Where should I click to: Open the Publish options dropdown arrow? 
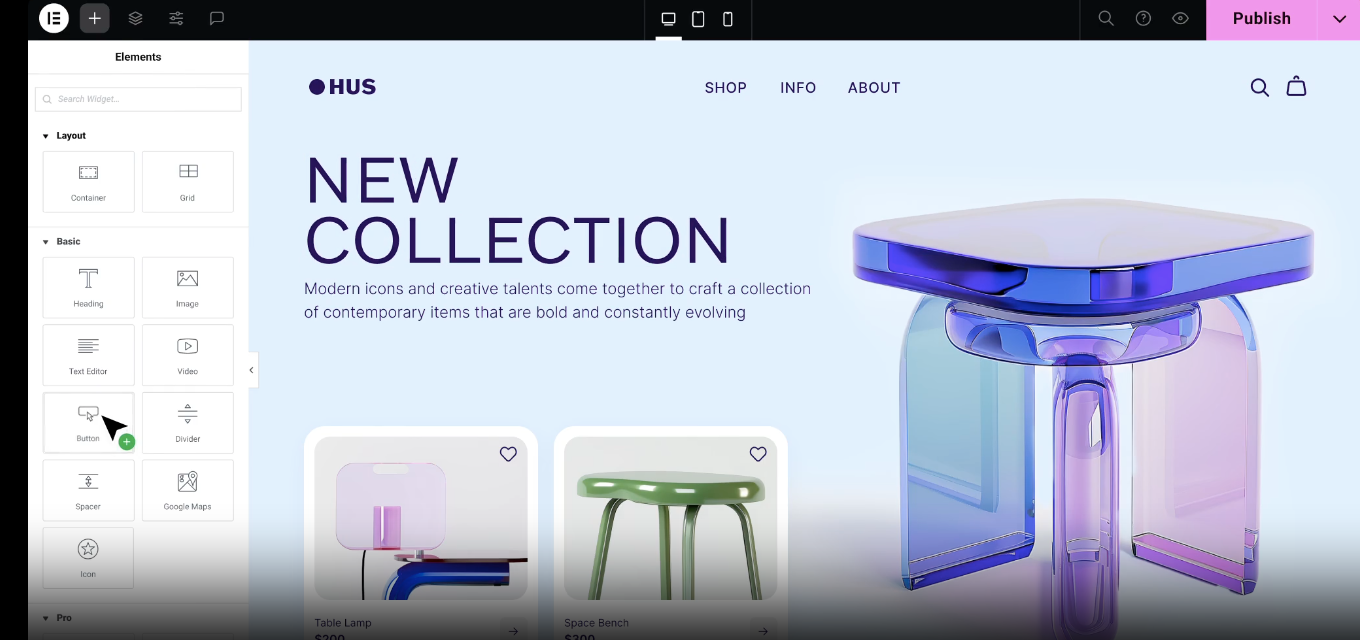tap(1339, 19)
